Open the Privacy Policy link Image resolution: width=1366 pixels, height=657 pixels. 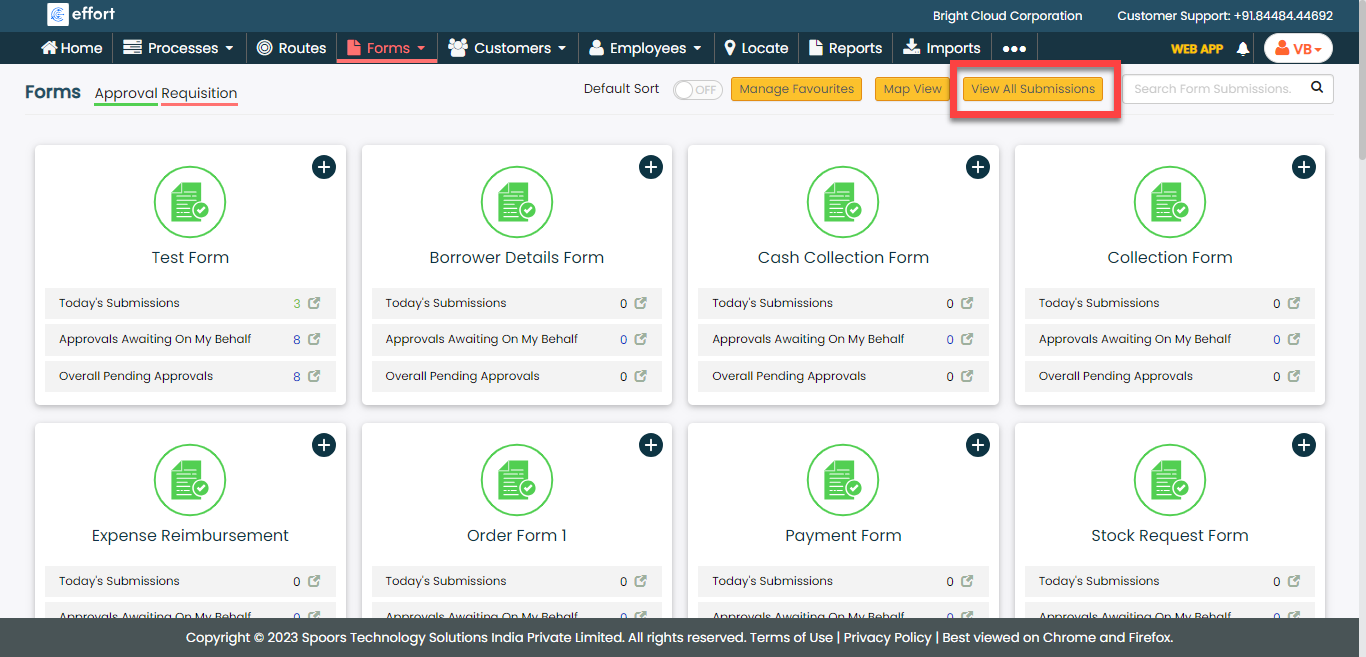(x=888, y=637)
